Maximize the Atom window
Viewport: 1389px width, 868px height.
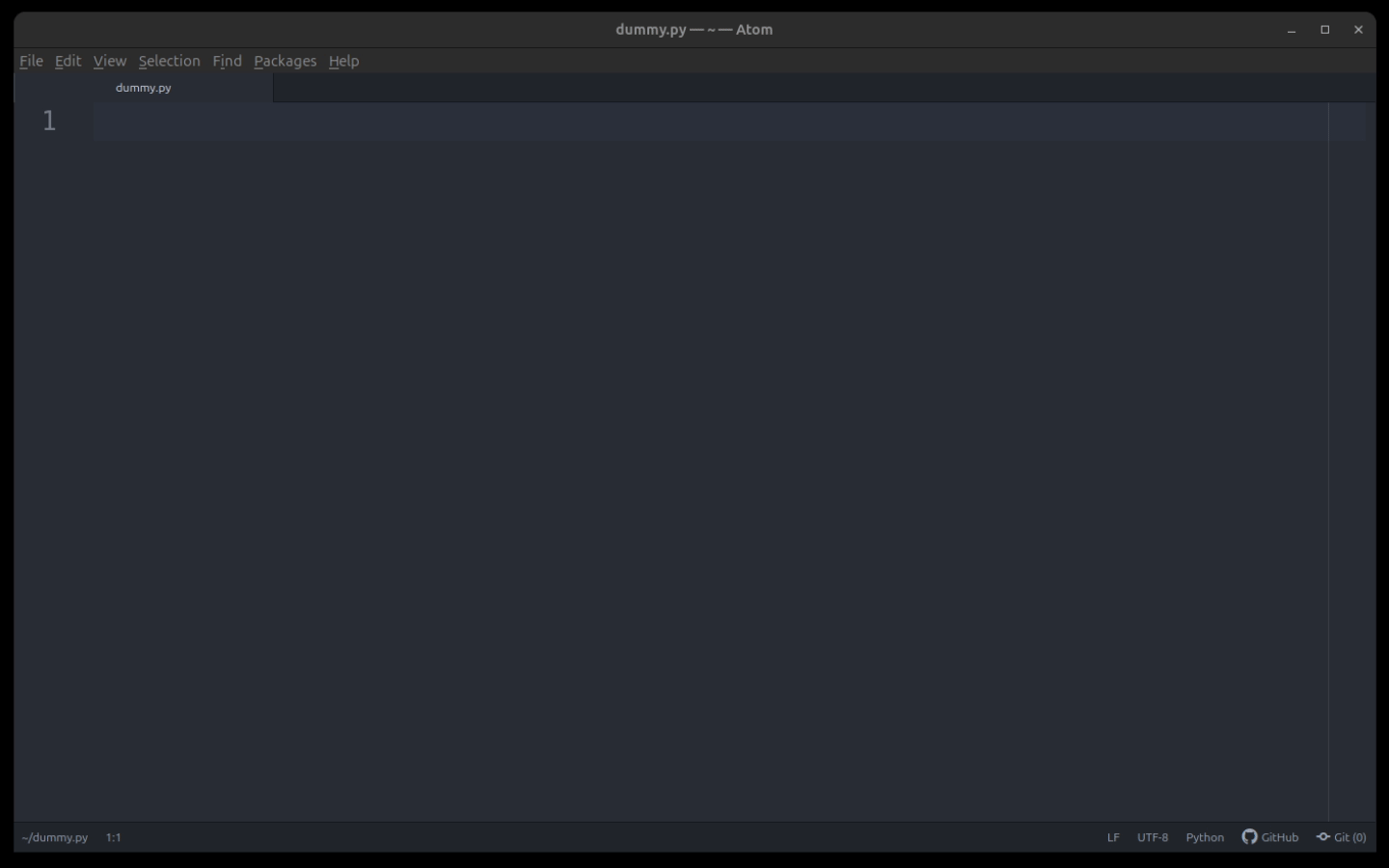1324,30
